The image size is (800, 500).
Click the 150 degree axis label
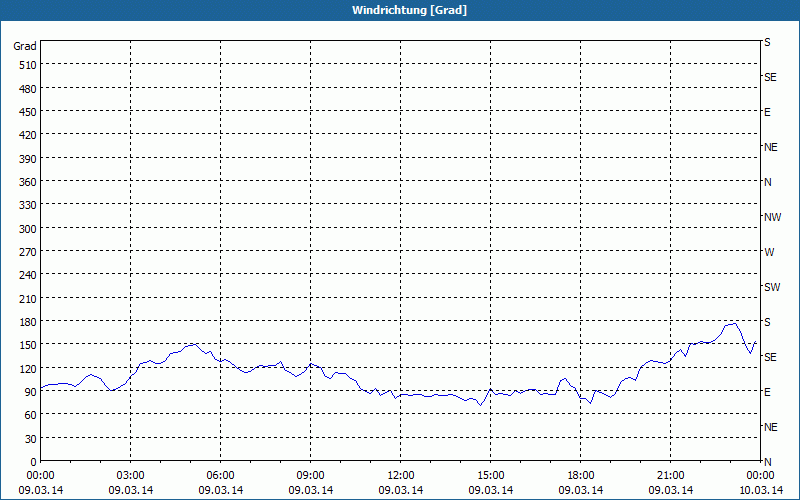coord(28,345)
